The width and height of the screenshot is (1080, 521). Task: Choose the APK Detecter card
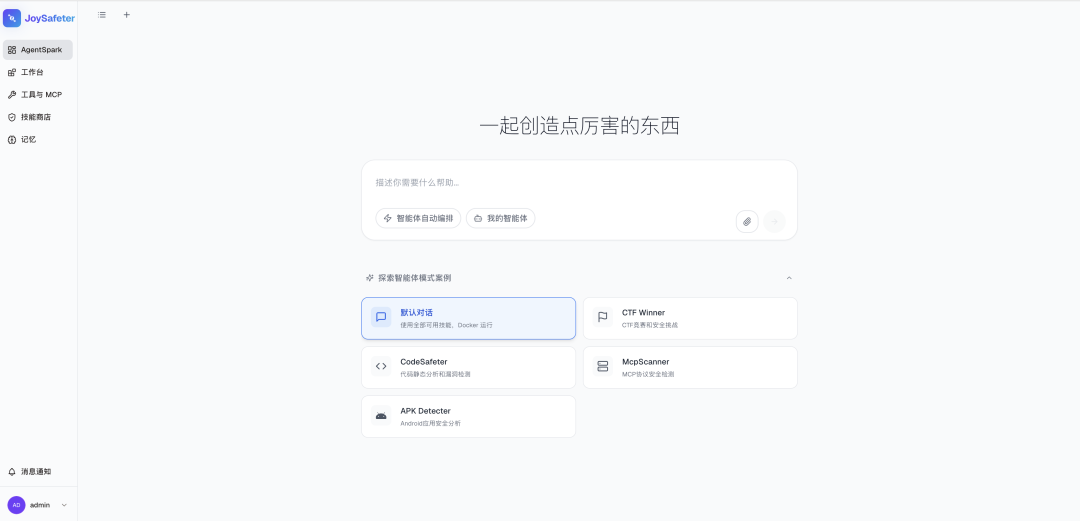(x=468, y=416)
